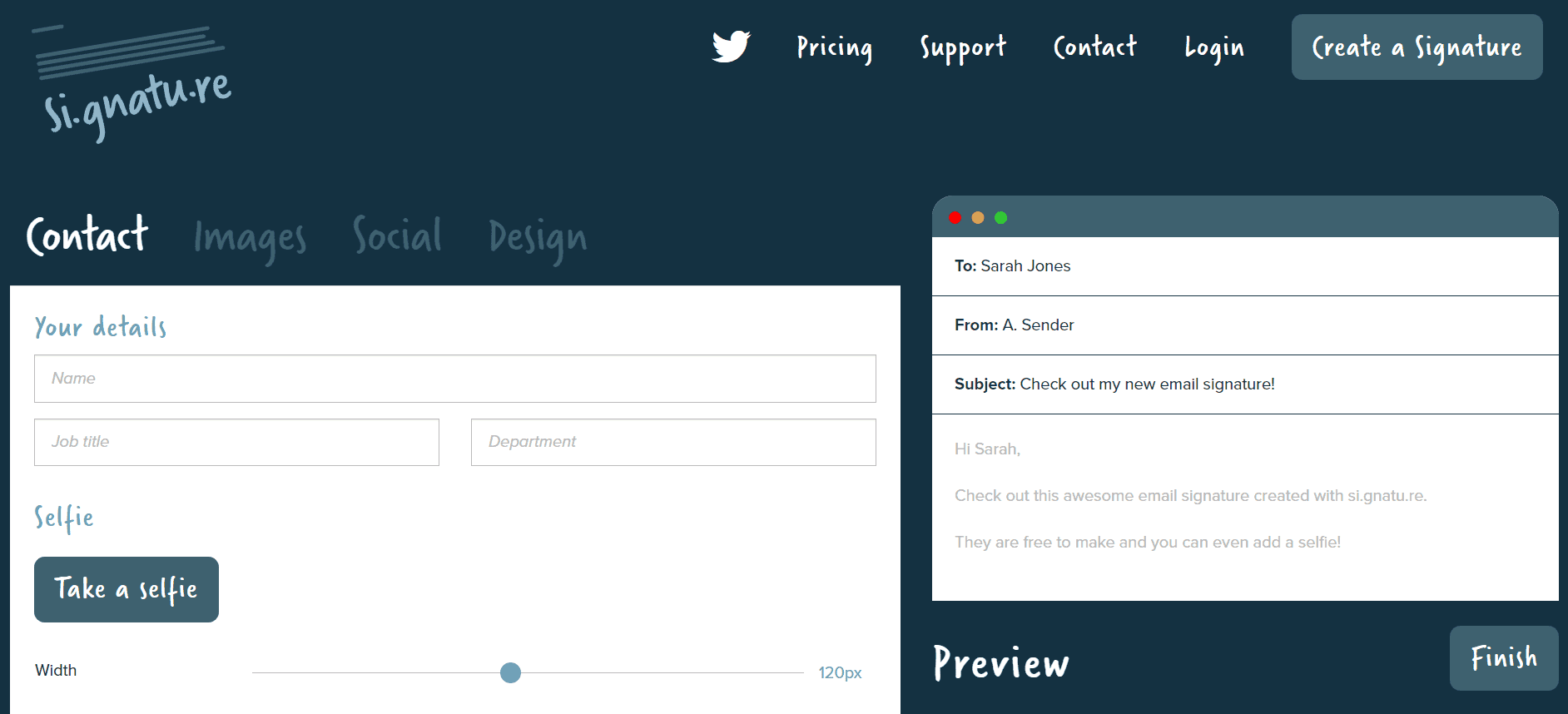The image size is (1568, 714).
Task: Click into the Department field
Action: click(x=672, y=442)
